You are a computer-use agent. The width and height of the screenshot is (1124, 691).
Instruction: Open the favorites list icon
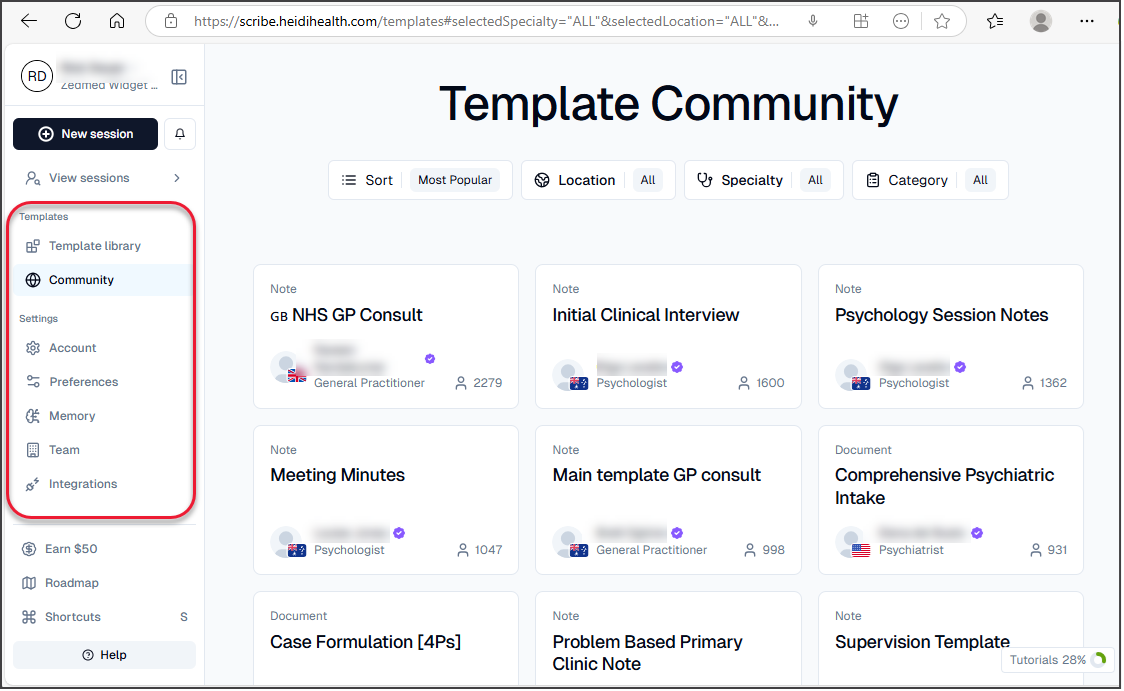995,22
